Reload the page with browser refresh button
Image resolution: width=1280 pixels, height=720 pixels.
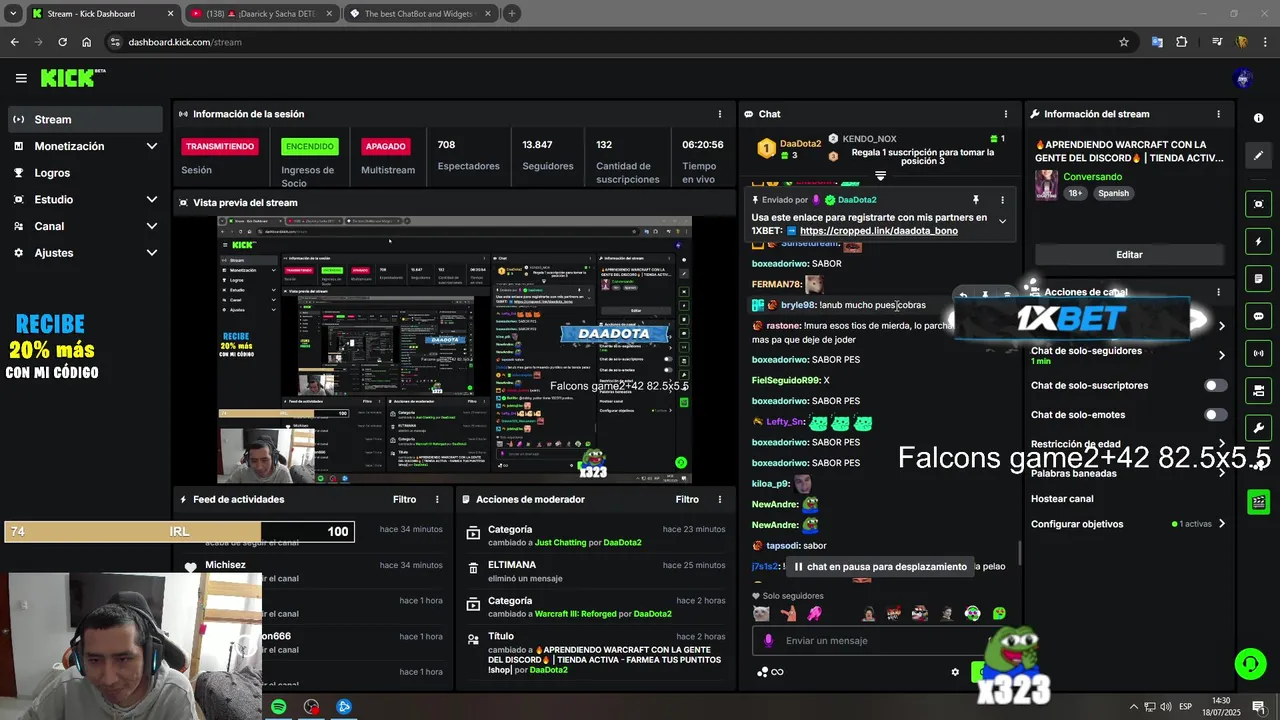click(62, 42)
